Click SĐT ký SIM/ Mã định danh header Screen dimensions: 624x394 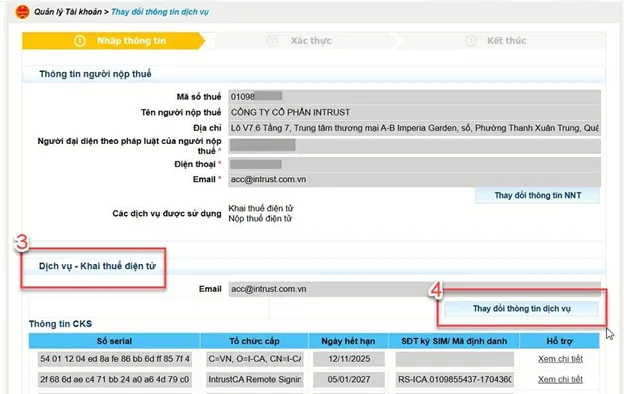pyautogui.click(x=454, y=341)
